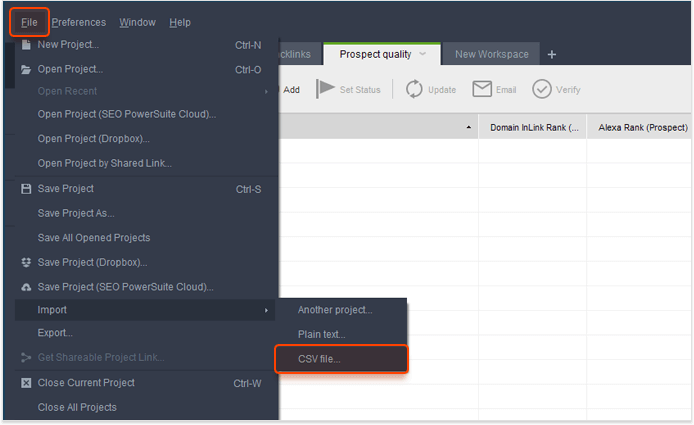Open the Preferences menu
The height and width of the screenshot is (425, 694).
[x=79, y=22]
